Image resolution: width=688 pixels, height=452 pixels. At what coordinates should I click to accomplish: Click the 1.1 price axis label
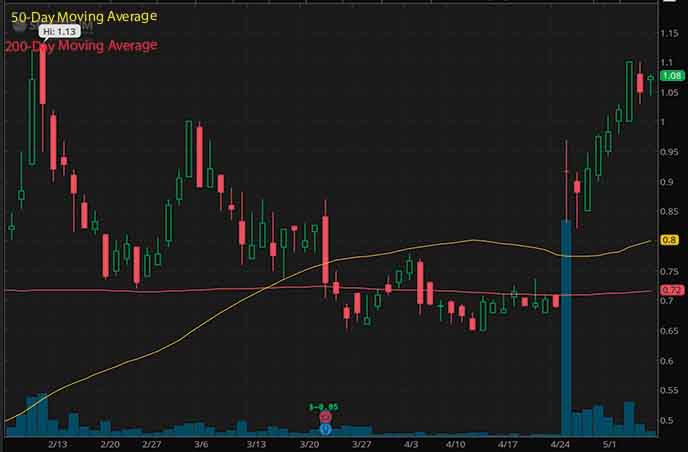click(x=666, y=63)
